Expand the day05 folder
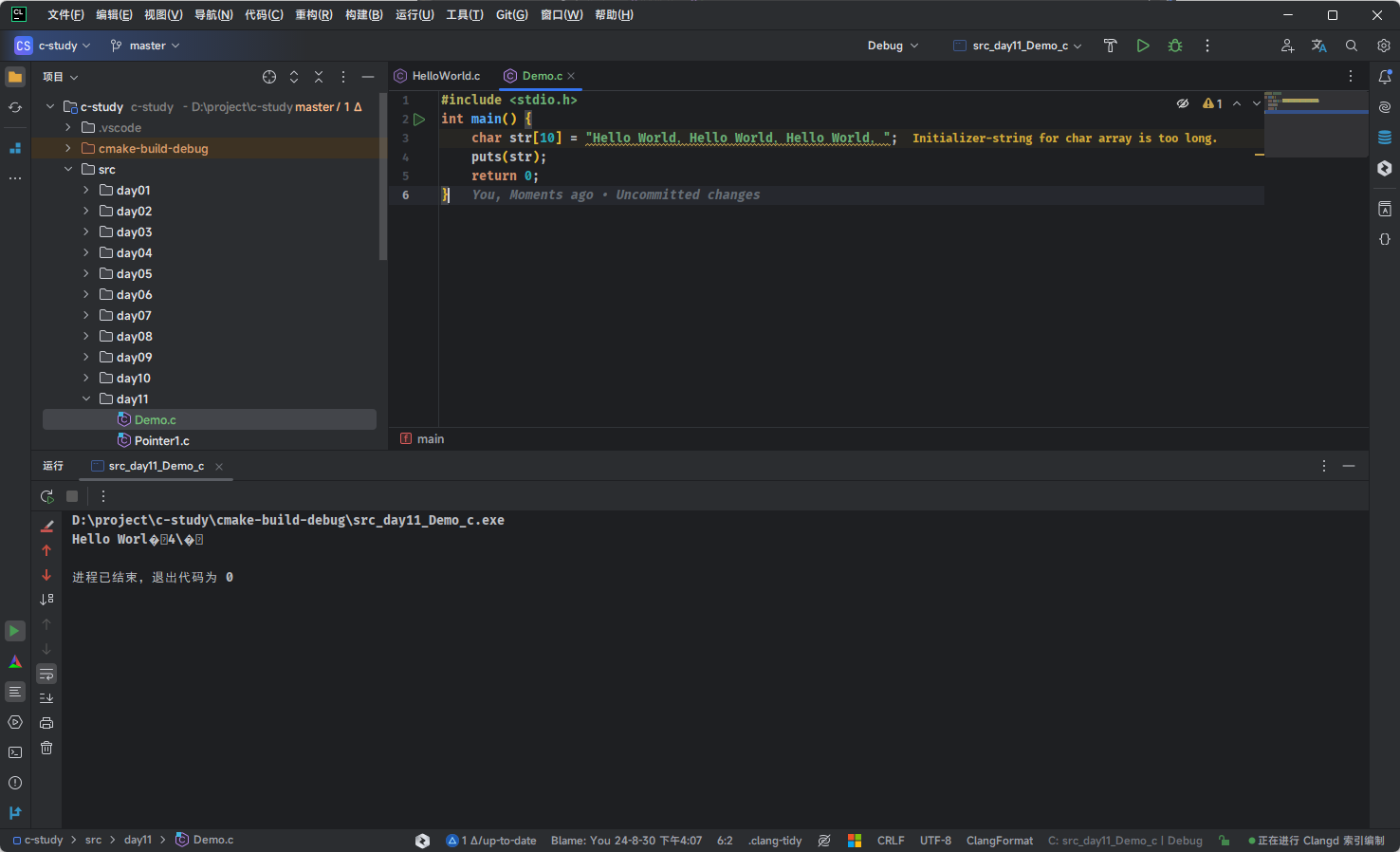Screen dimensions: 1400x852 pos(85,274)
